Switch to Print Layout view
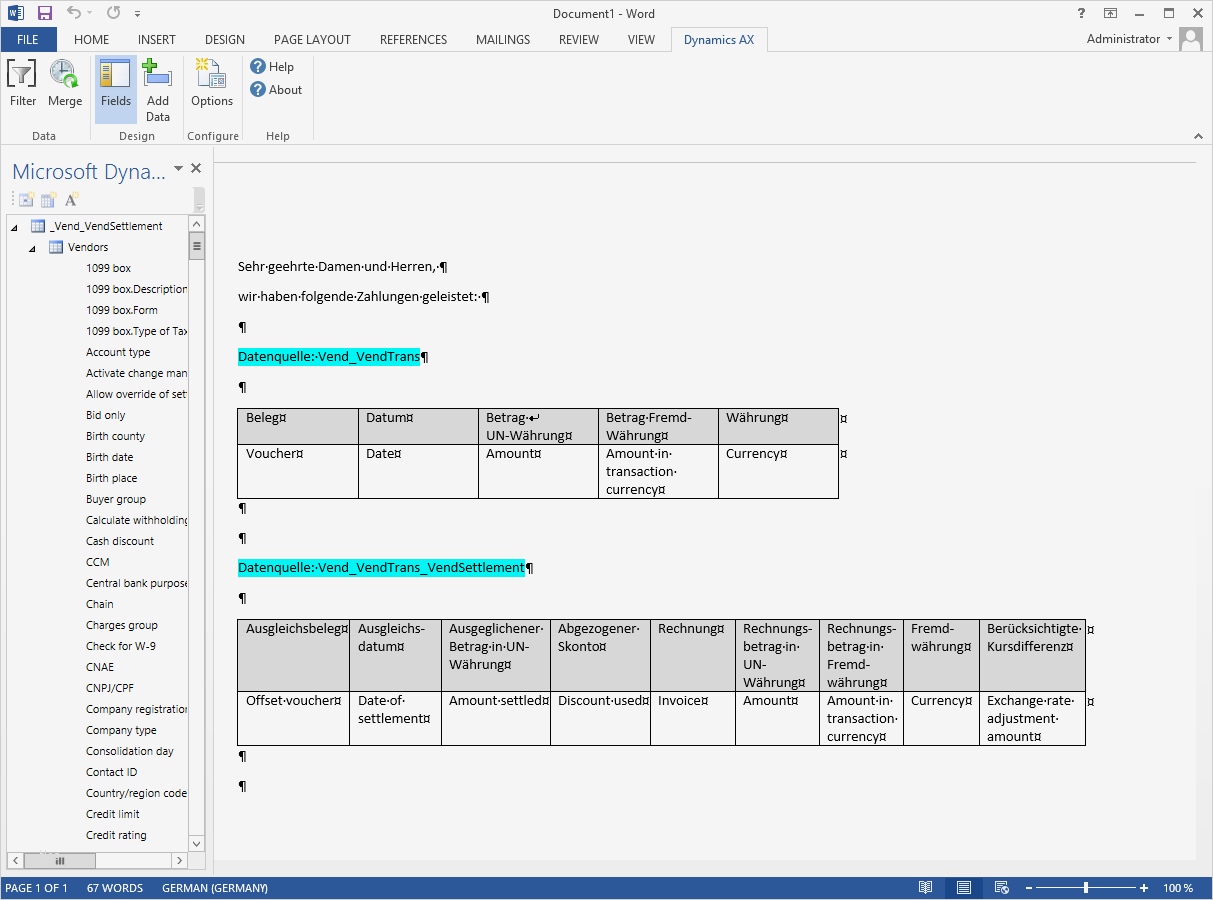 (963, 888)
